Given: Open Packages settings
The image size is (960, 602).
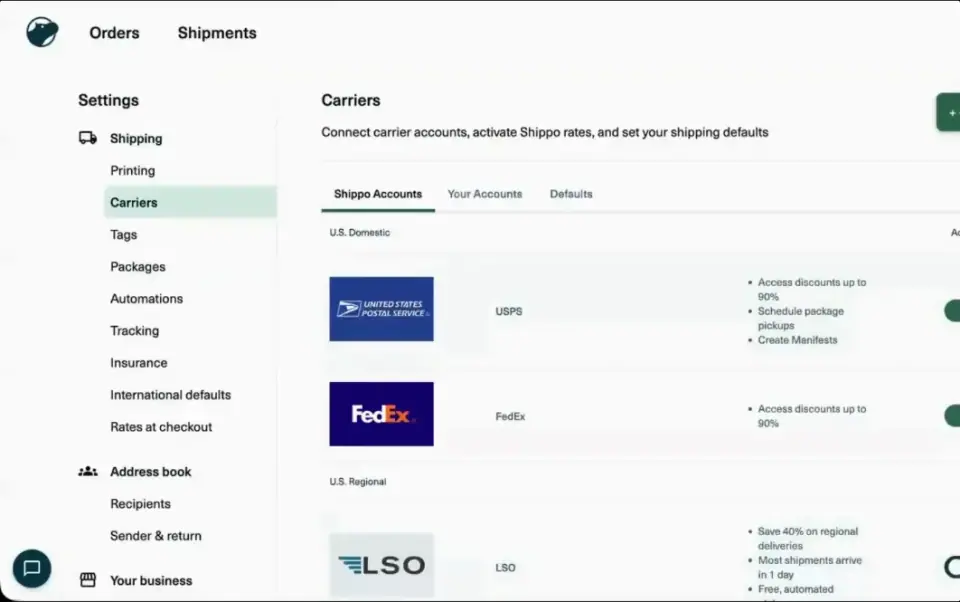Looking at the screenshot, I should [138, 266].
